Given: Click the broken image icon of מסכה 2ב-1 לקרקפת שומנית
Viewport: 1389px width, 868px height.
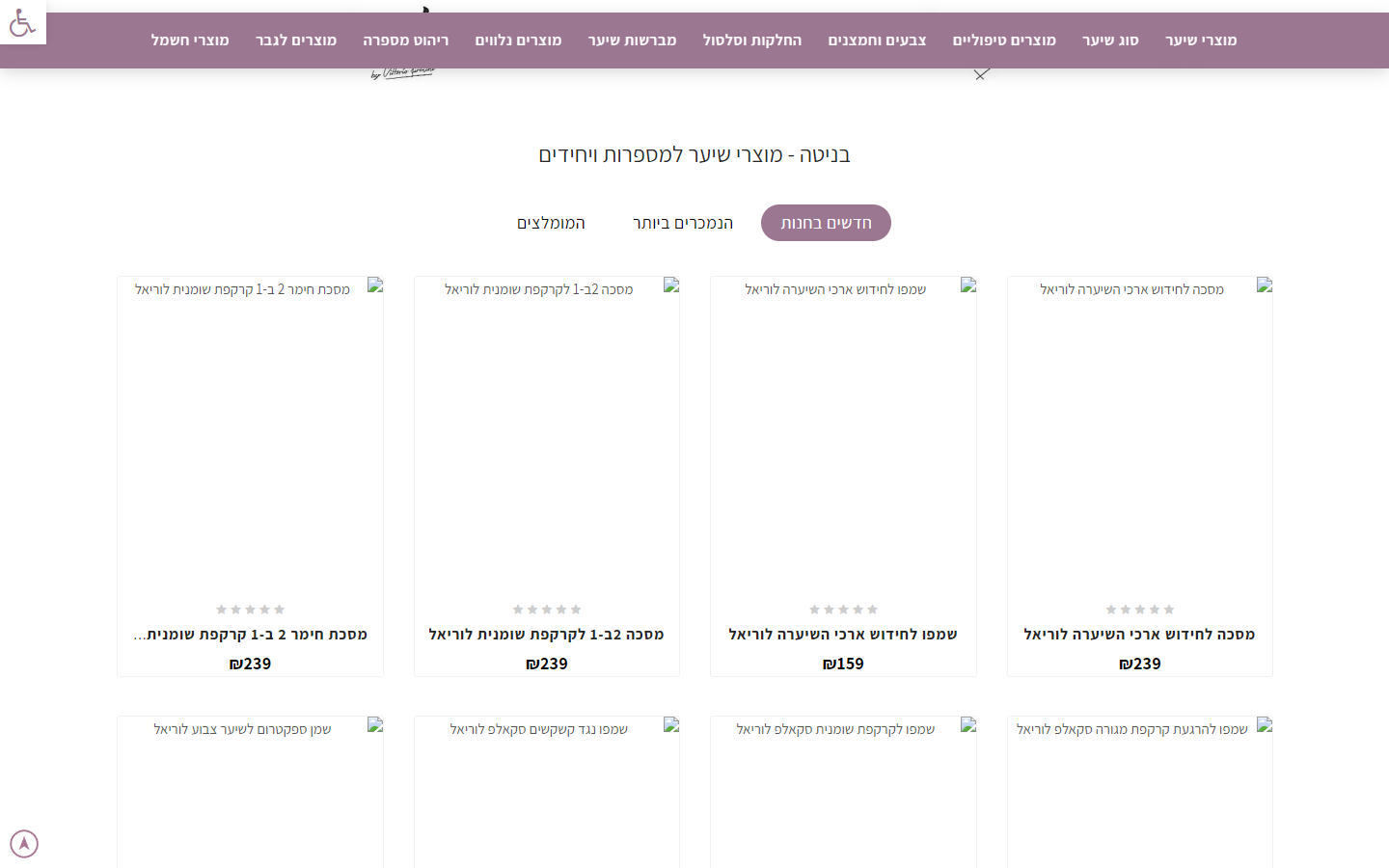Looking at the screenshot, I should 671,285.
